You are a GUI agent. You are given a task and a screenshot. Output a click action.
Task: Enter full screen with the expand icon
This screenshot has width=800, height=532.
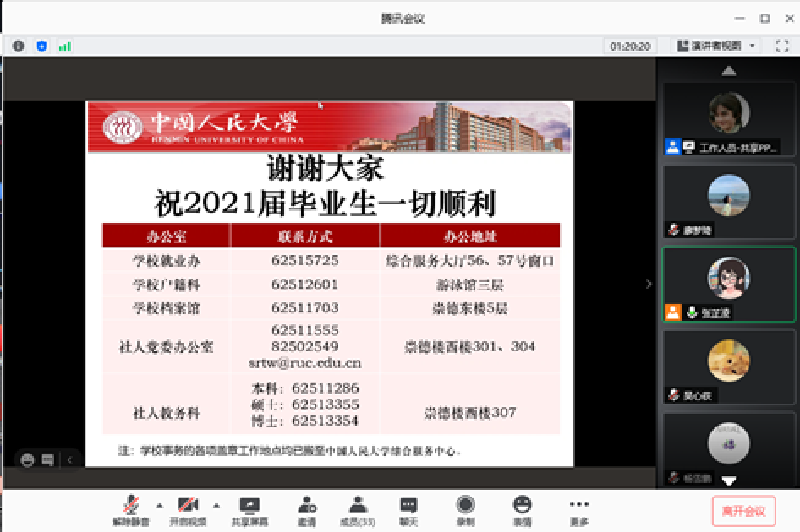pos(782,46)
